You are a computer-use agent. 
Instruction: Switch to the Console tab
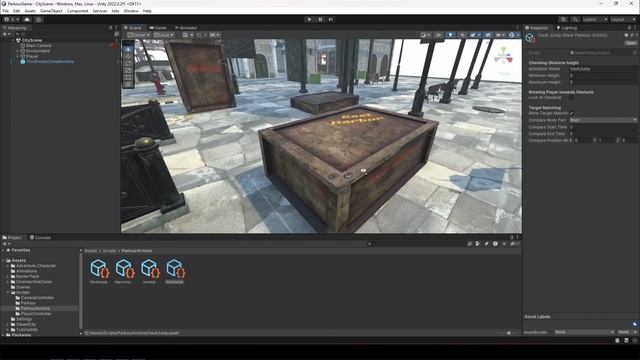[40, 237]
